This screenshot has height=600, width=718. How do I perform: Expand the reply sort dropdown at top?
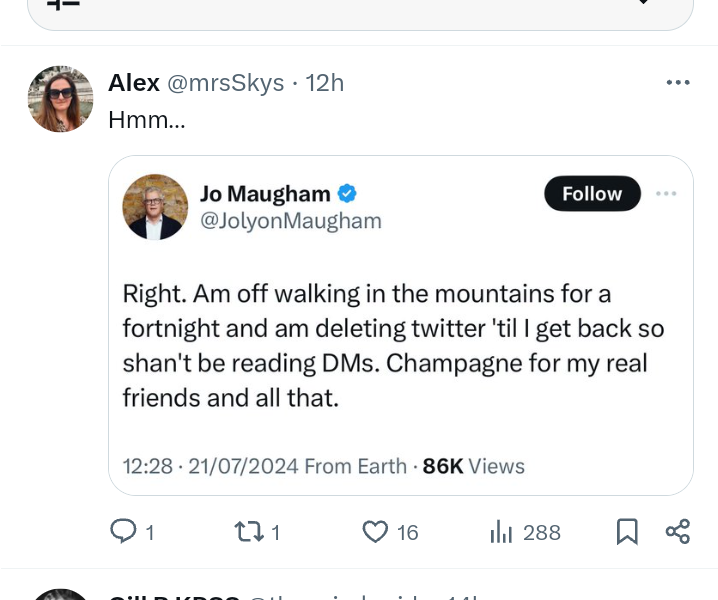click(x=644, y=5)
